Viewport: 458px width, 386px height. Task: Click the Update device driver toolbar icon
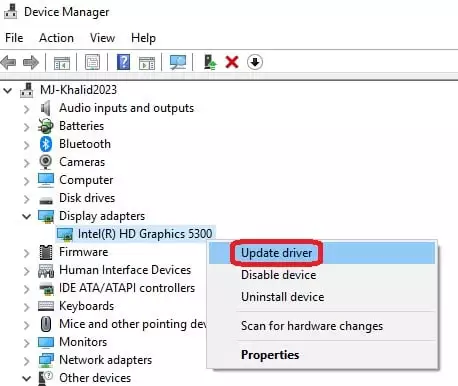coord(210,62)
